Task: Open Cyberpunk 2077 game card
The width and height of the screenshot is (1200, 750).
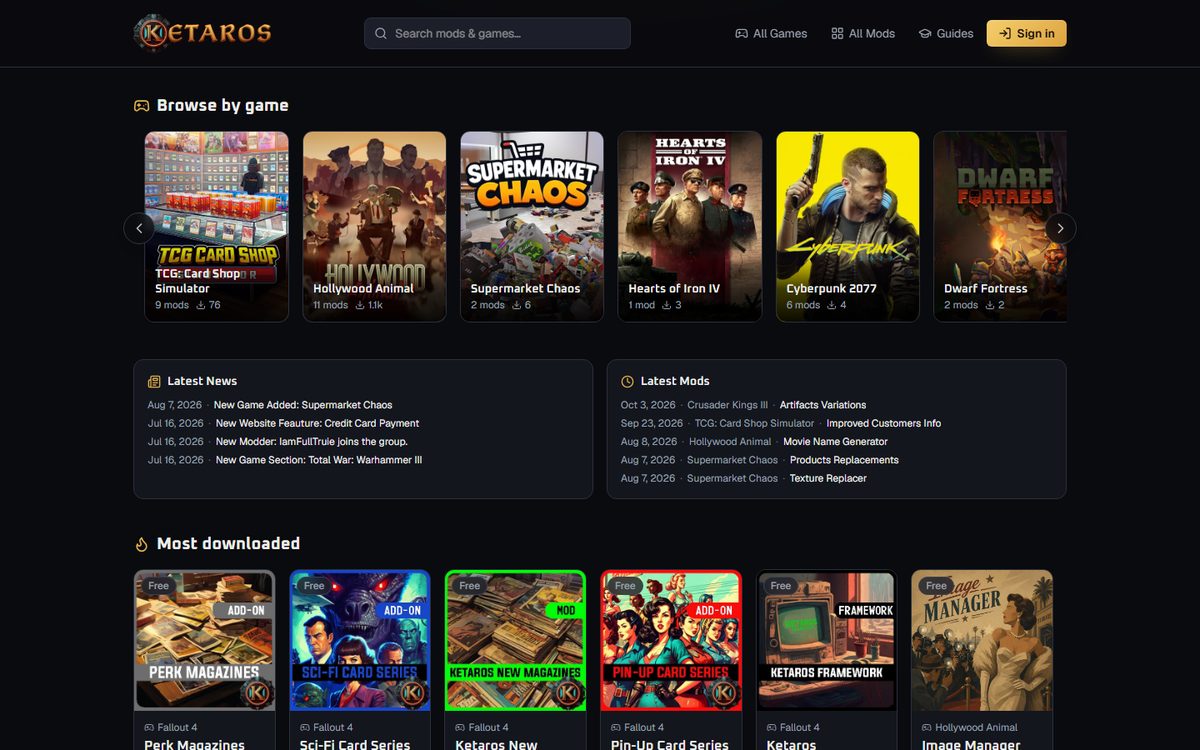Action: point(848,227)
